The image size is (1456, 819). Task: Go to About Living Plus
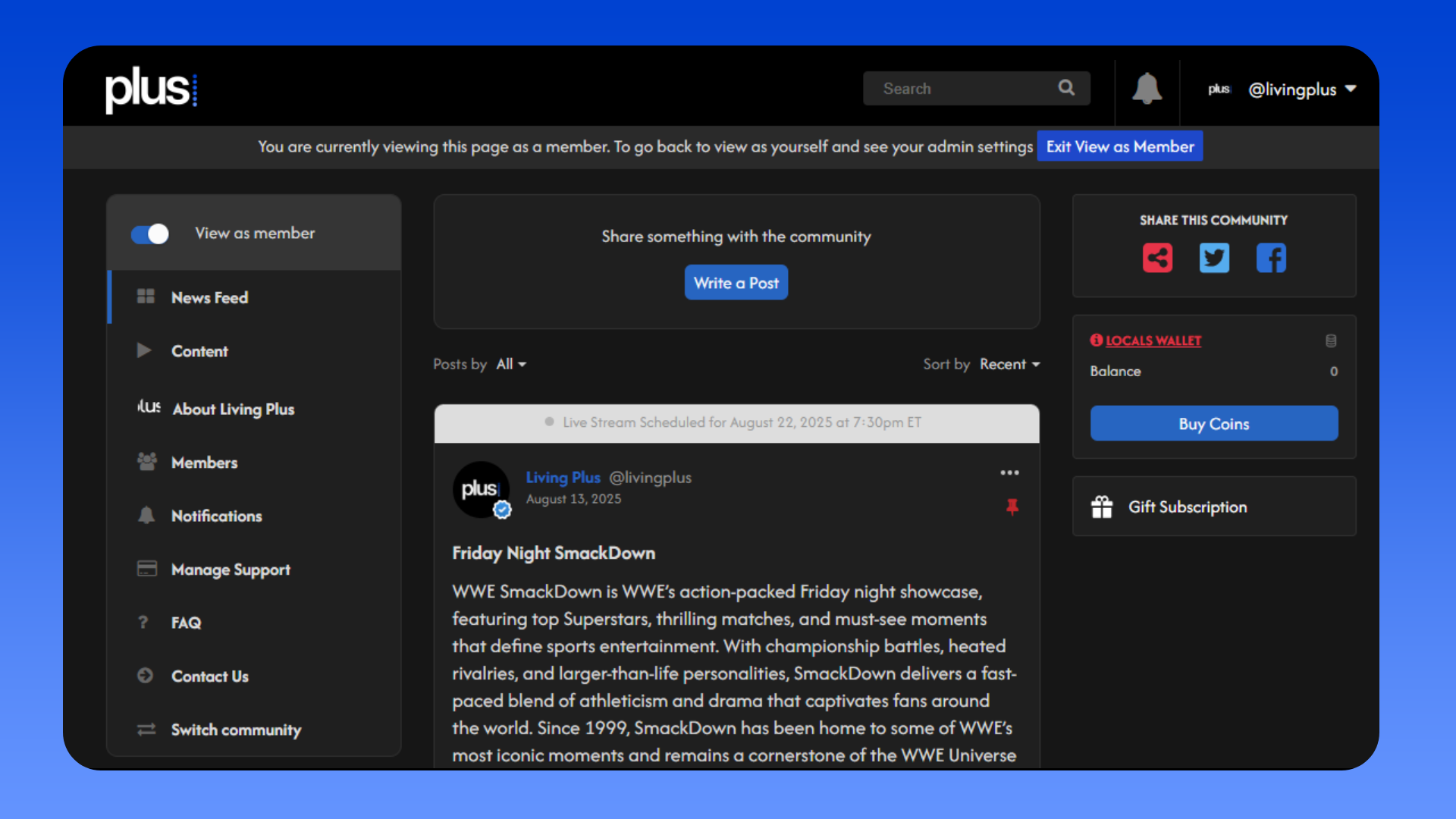pos(254,409)
